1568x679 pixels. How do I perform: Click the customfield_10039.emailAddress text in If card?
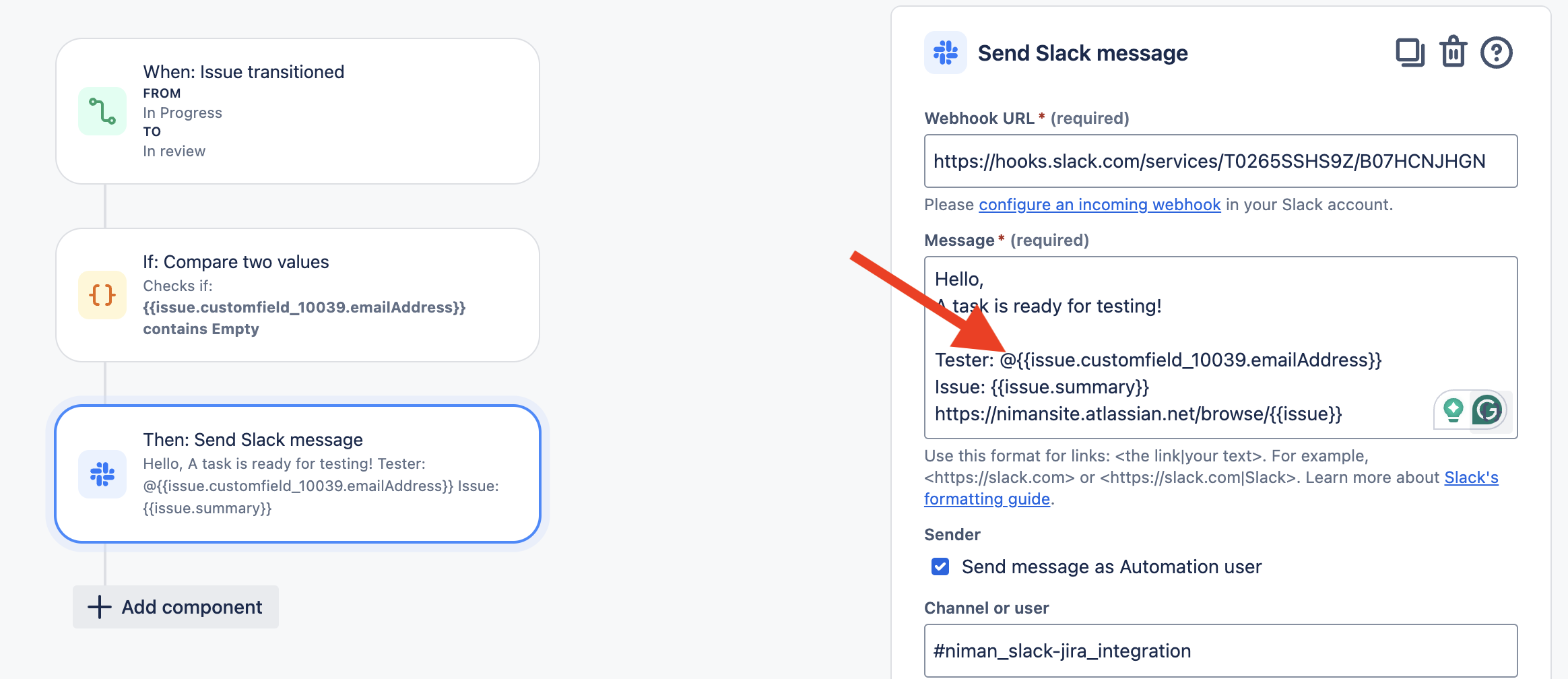click(304, 307)
